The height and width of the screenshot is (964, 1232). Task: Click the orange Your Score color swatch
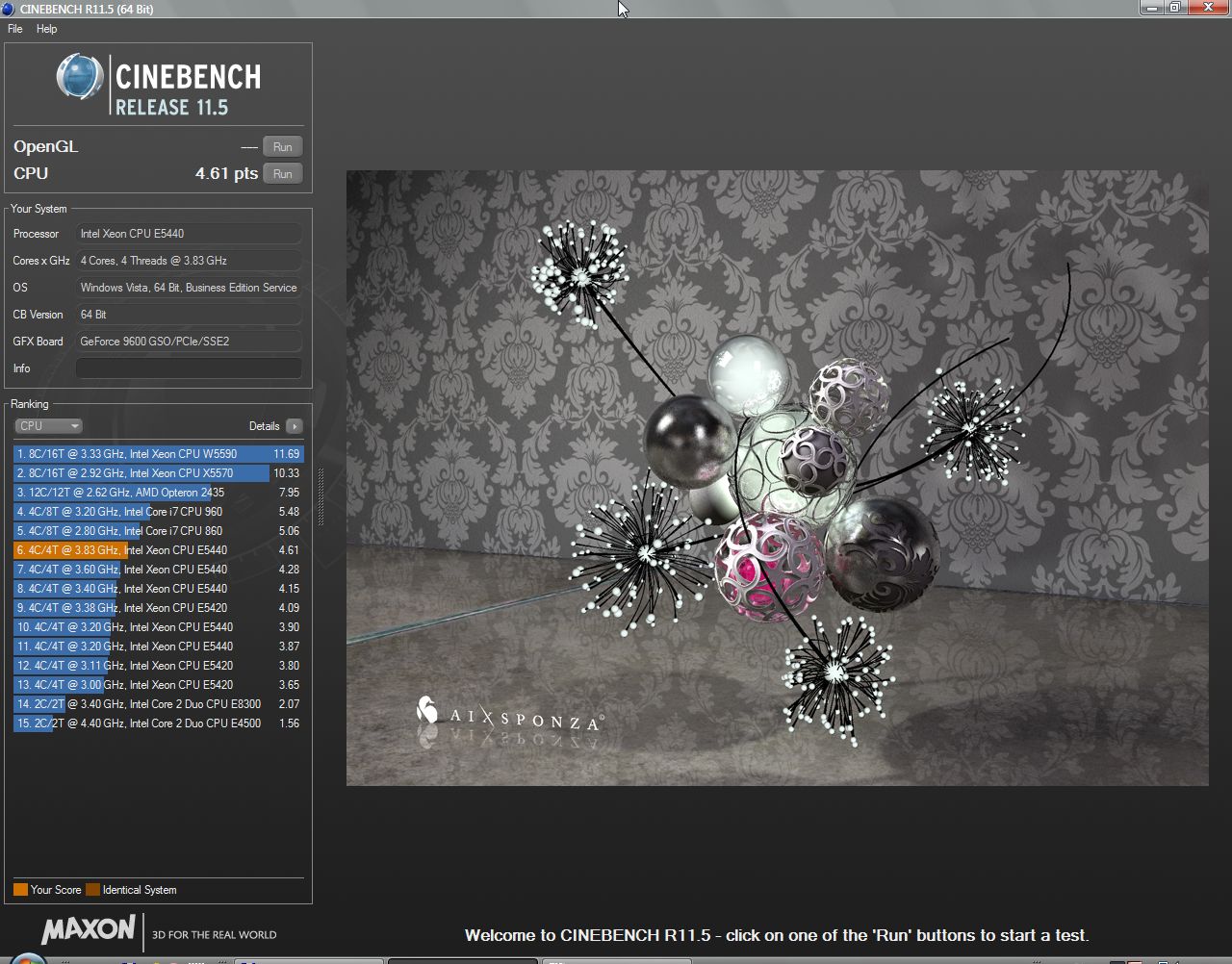tap(20, 890)
